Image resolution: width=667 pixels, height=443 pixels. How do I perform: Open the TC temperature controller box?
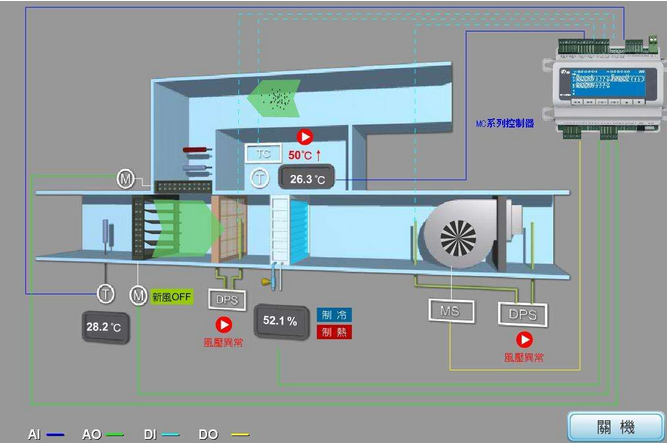pos(264,154)
